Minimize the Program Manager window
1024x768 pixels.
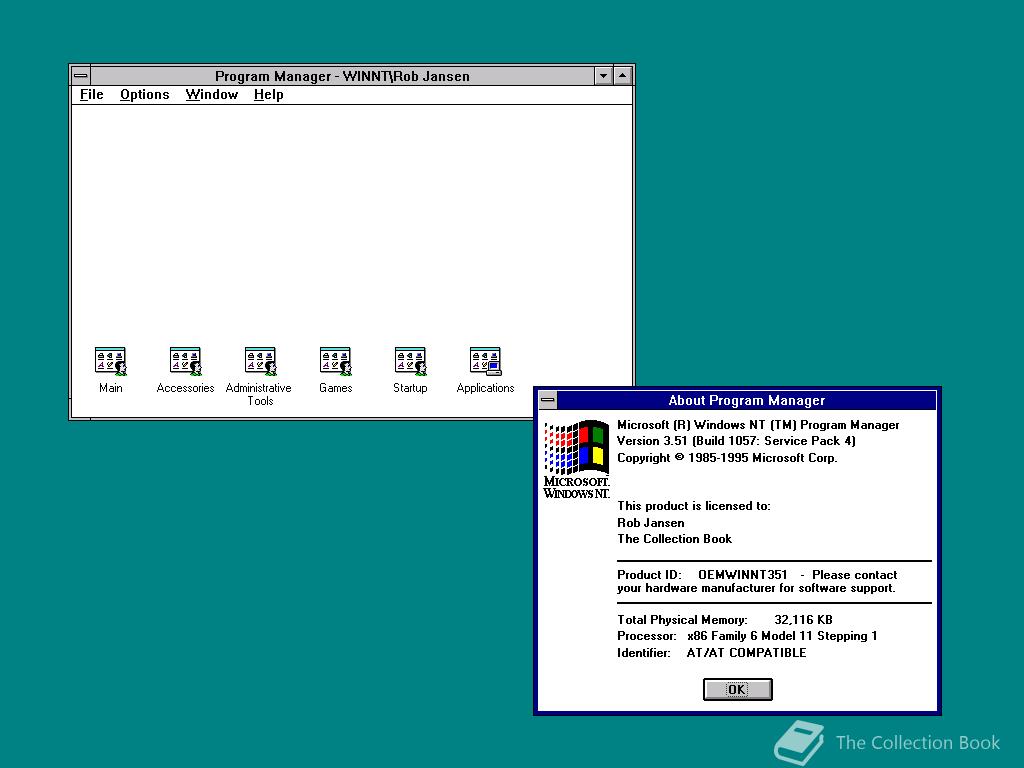604,75
